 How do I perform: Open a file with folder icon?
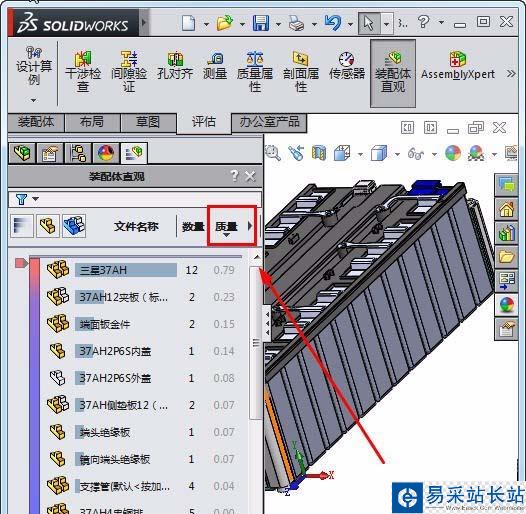(x=225, y=23)
